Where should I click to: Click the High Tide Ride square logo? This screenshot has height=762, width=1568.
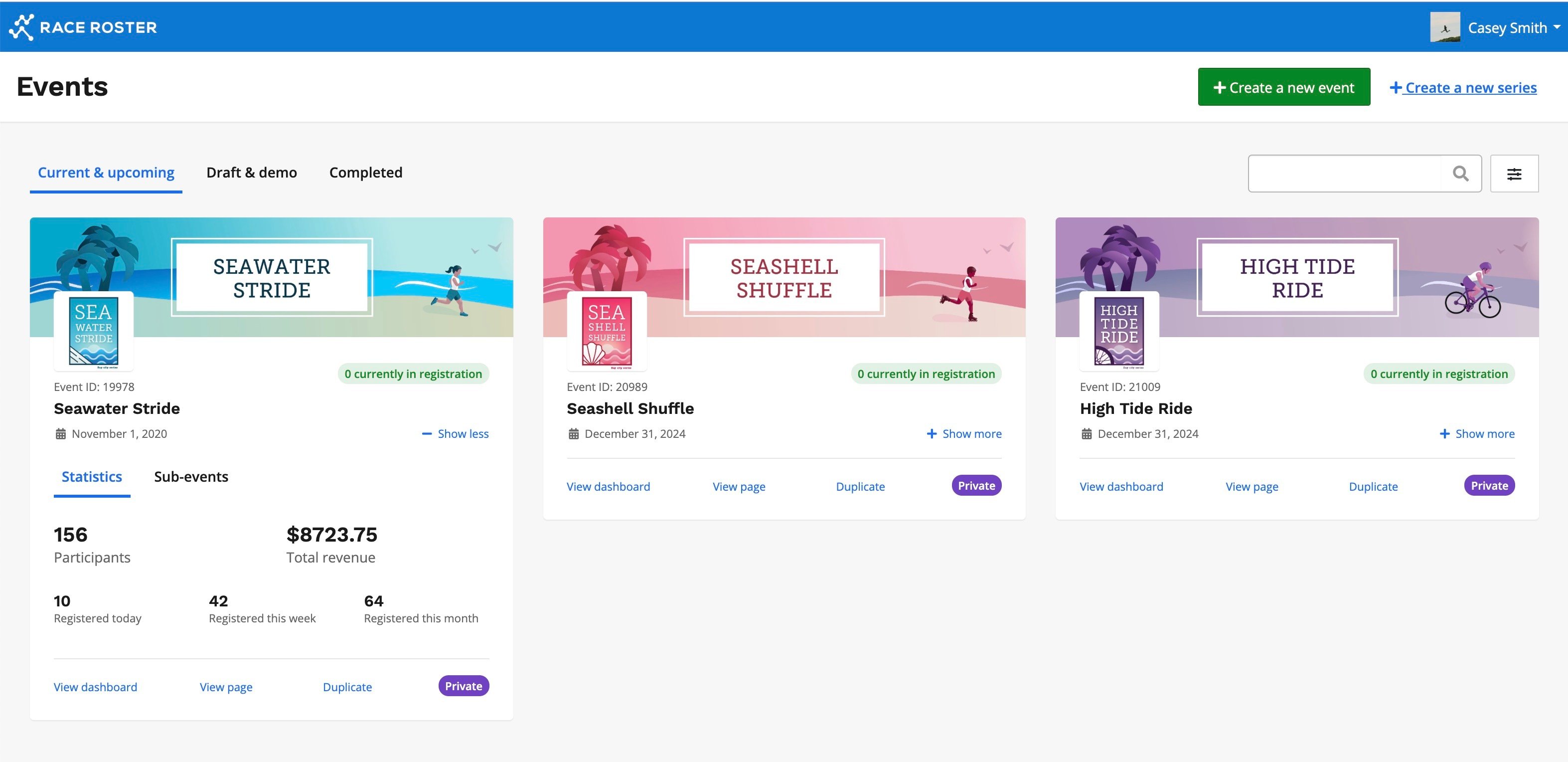coord(1119,331)
